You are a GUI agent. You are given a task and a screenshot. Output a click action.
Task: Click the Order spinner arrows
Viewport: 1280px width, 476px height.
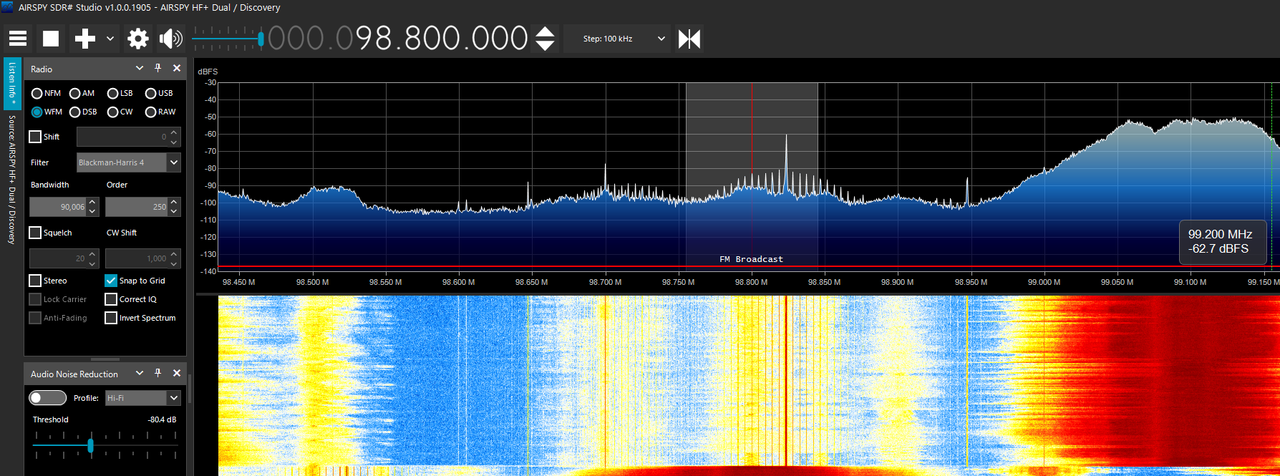point(174,207)
